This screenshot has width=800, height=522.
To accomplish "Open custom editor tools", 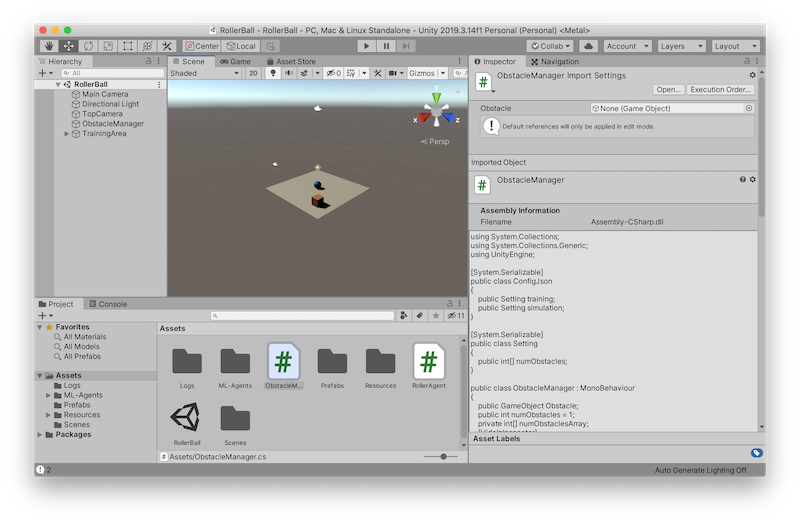I will coord(167,46).
